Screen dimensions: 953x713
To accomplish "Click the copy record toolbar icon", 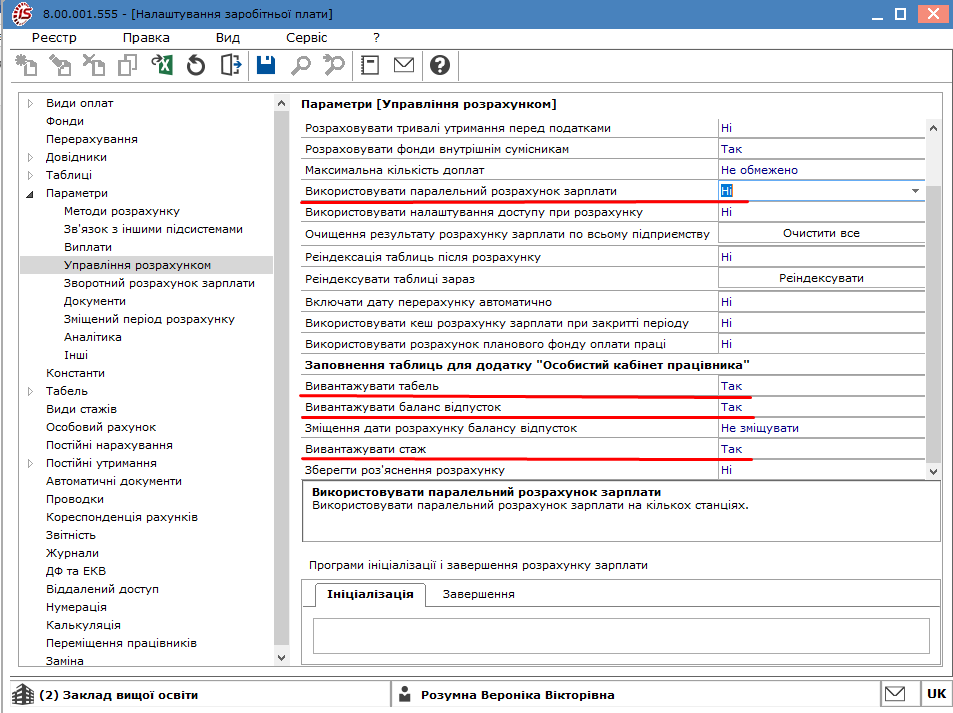I will (x=128, y=65).
